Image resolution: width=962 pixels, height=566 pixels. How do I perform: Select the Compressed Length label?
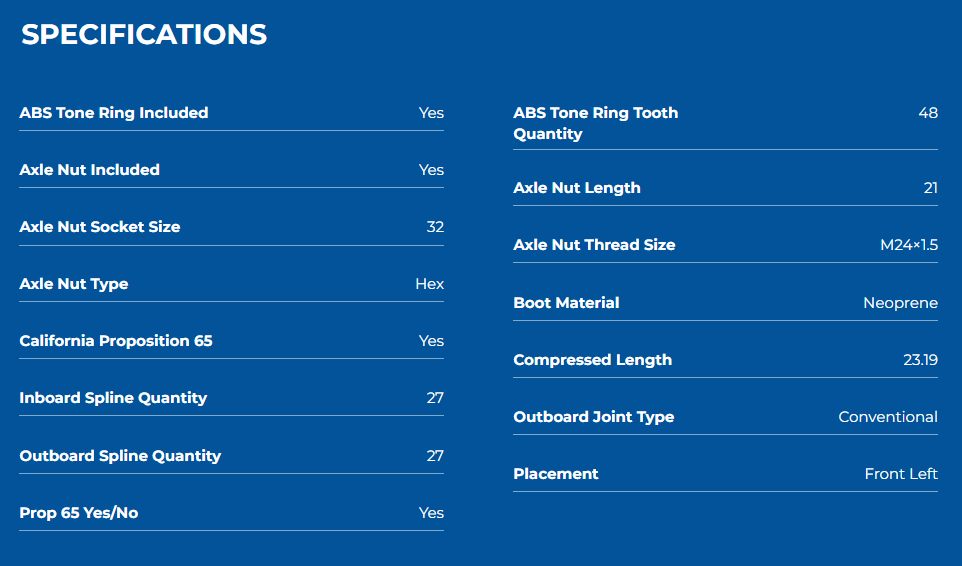(593, 360)
